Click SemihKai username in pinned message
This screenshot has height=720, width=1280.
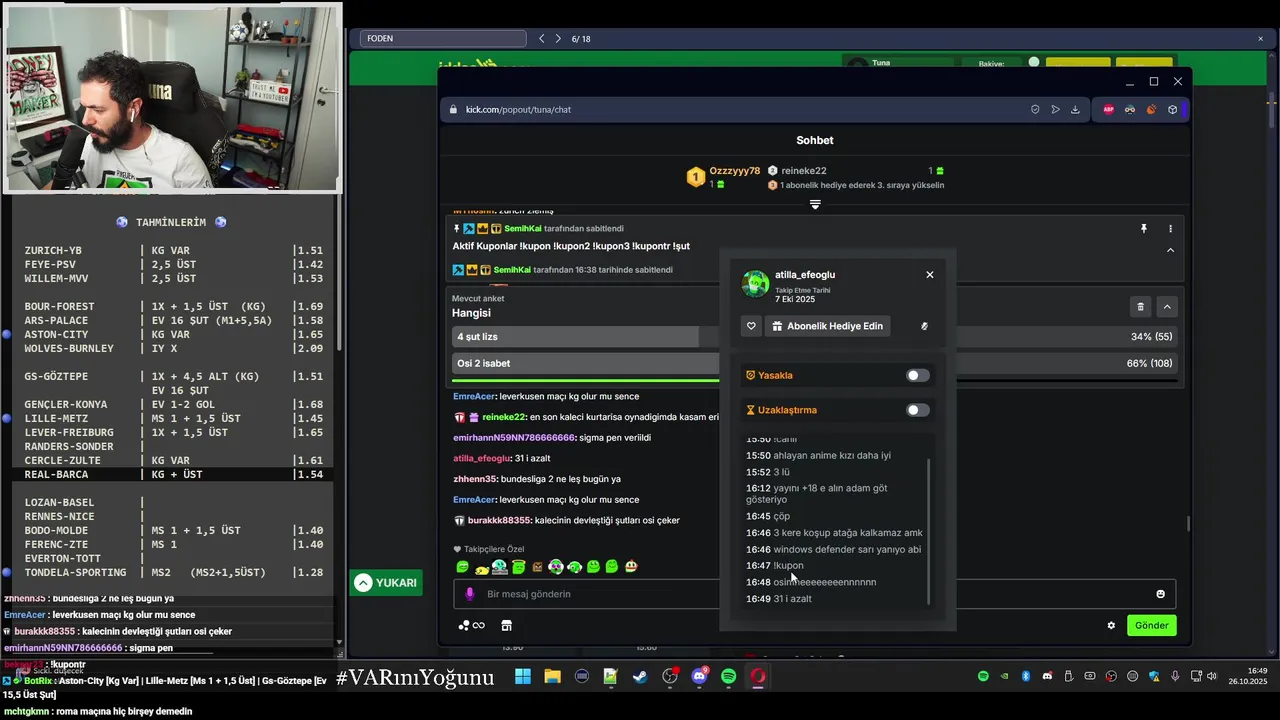[523, 229]
